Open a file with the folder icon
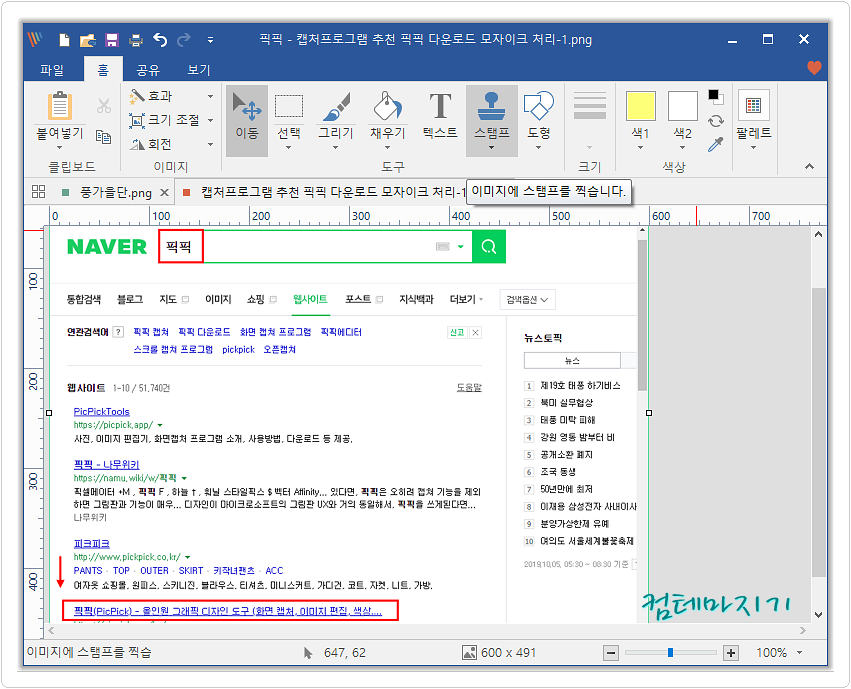The width and height of the screenshot is (851, 689). (87, 40)
